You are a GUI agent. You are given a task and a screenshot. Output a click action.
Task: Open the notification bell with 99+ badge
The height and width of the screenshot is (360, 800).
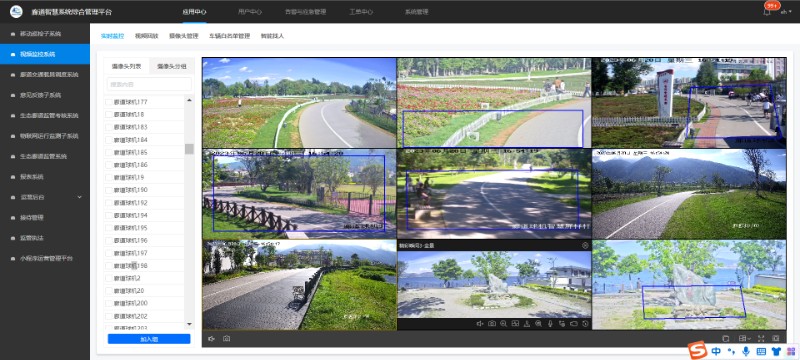[x=767, y=11]
